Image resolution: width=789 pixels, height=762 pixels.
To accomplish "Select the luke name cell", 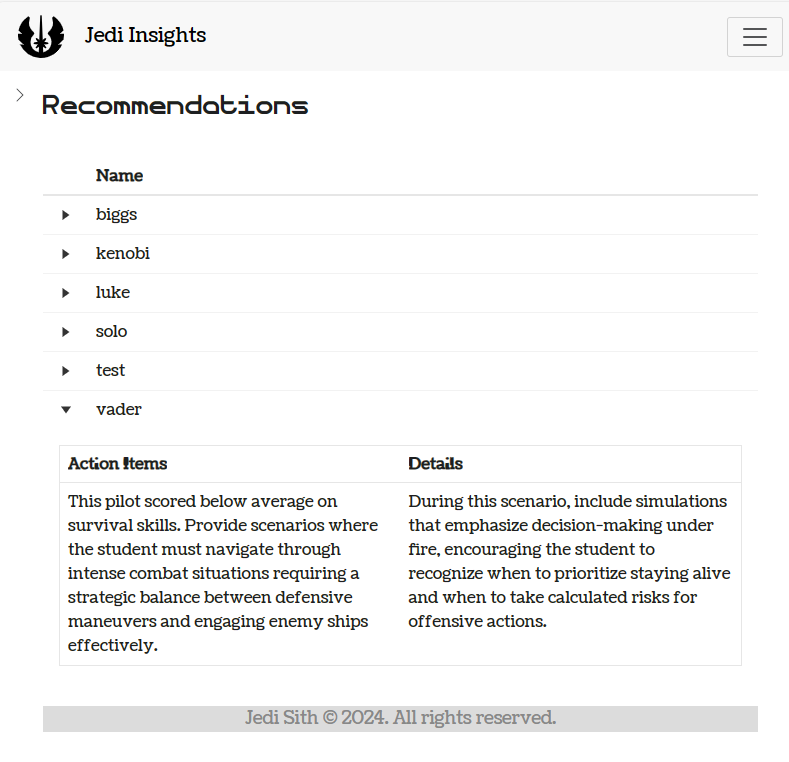I will click(x=113, y=293).
